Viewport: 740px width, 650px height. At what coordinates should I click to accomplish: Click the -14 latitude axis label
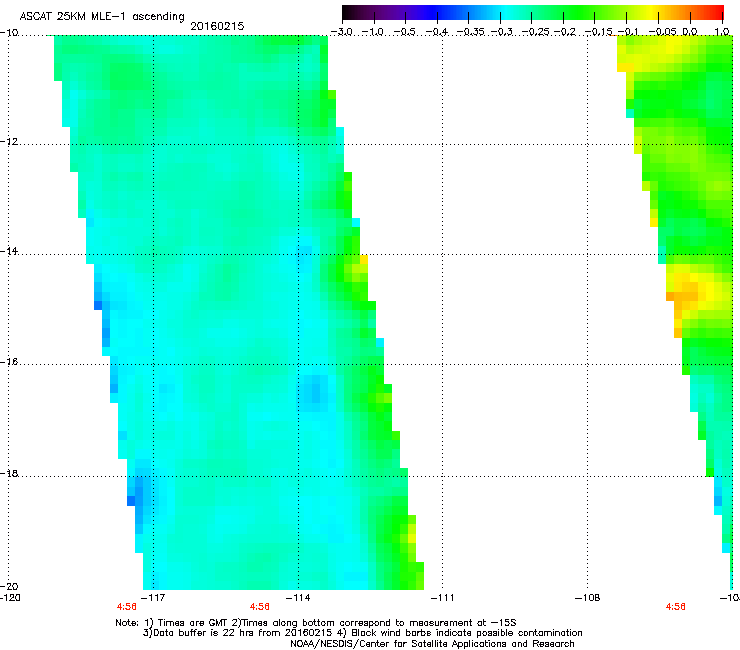[x=9, y=251]
